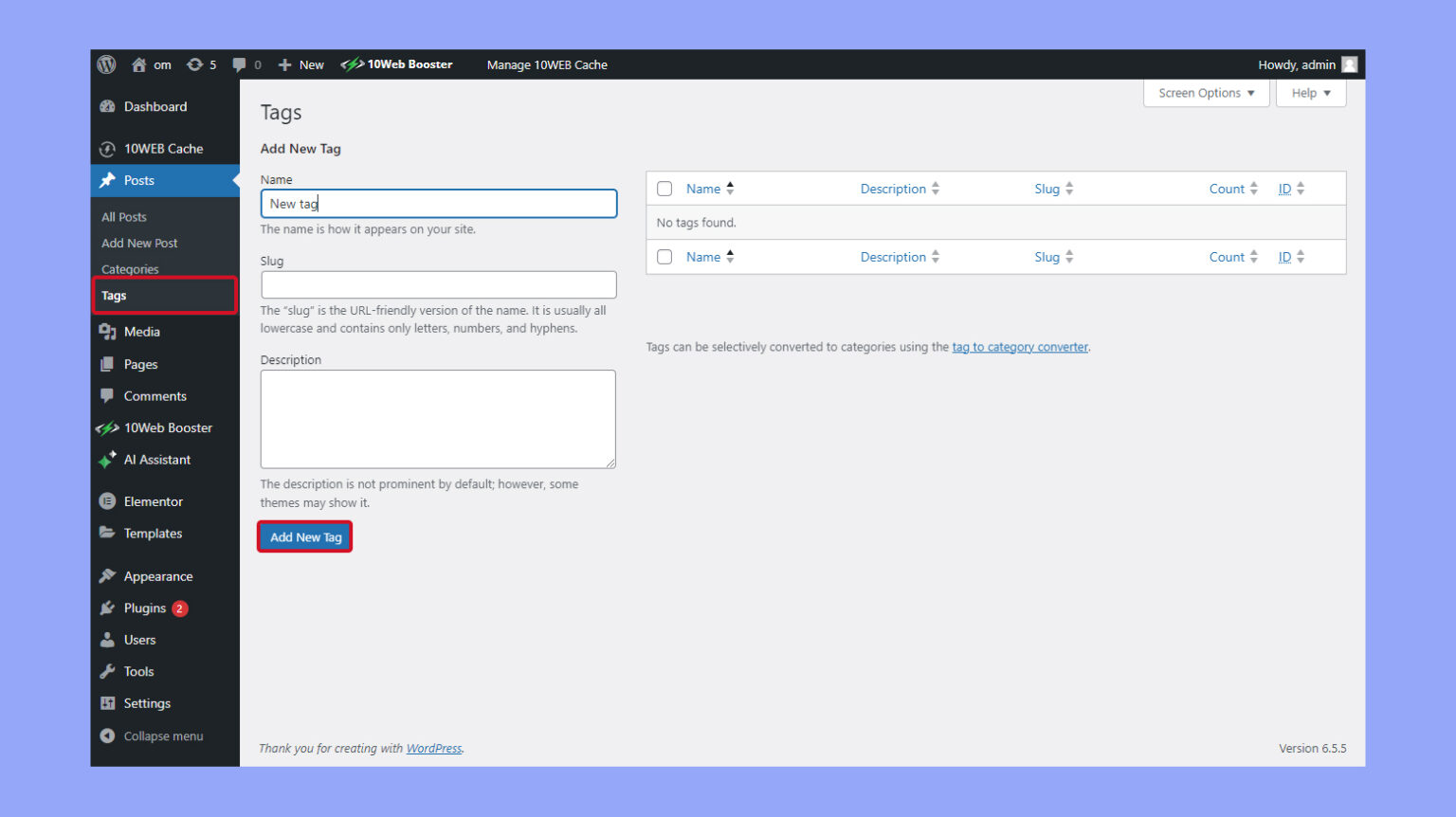The image size is (1456, 817).
Task: Open the Elementor sidebar icon
Action: 107,501
